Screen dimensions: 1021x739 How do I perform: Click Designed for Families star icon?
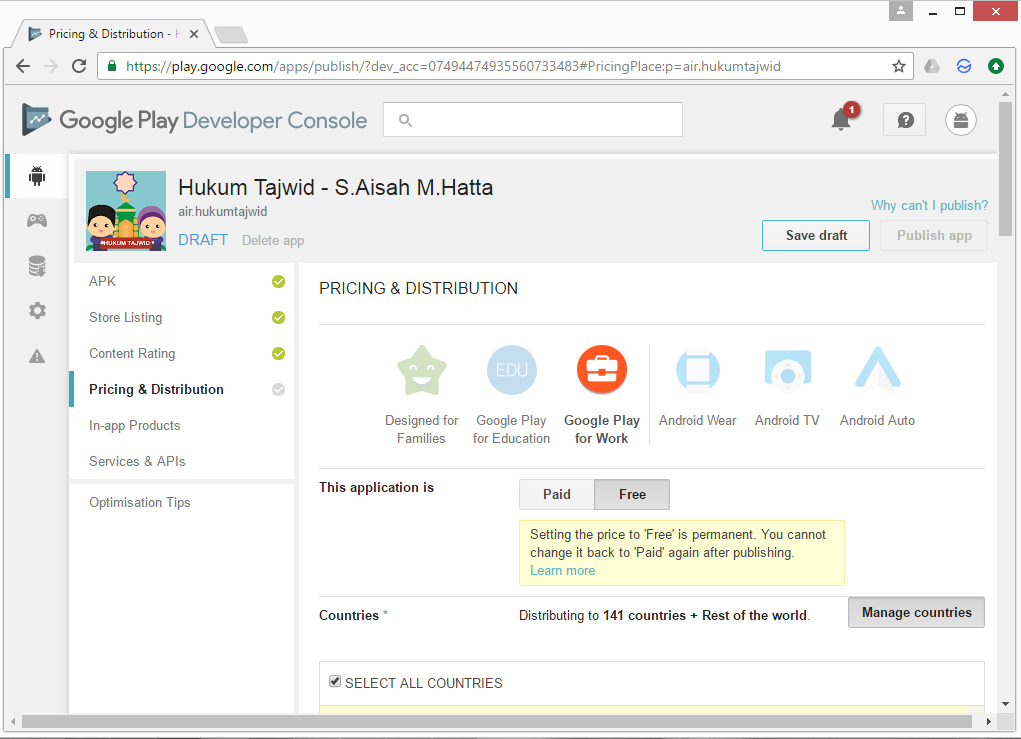pyautogui.click(x=422, y=370)
